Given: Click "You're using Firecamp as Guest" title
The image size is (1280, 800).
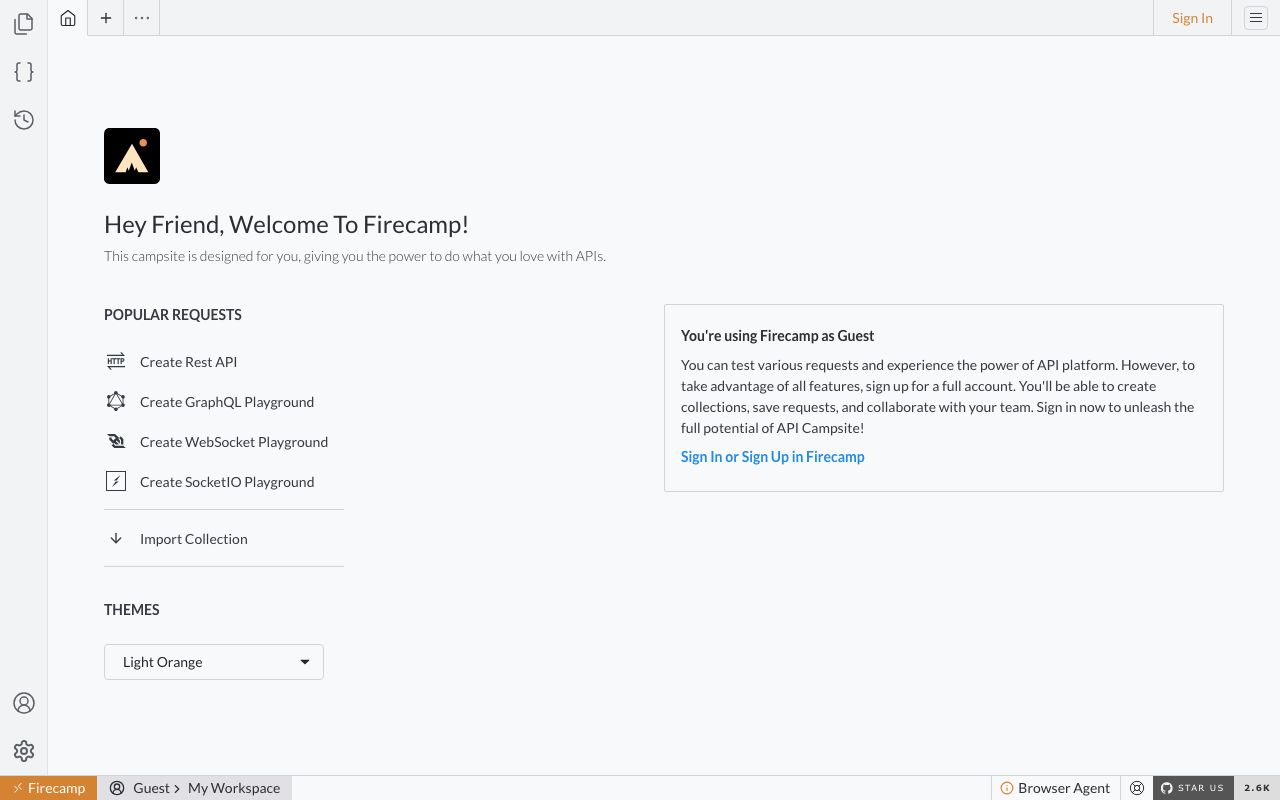Looking at the screenshot, I should tap(778, 336).
